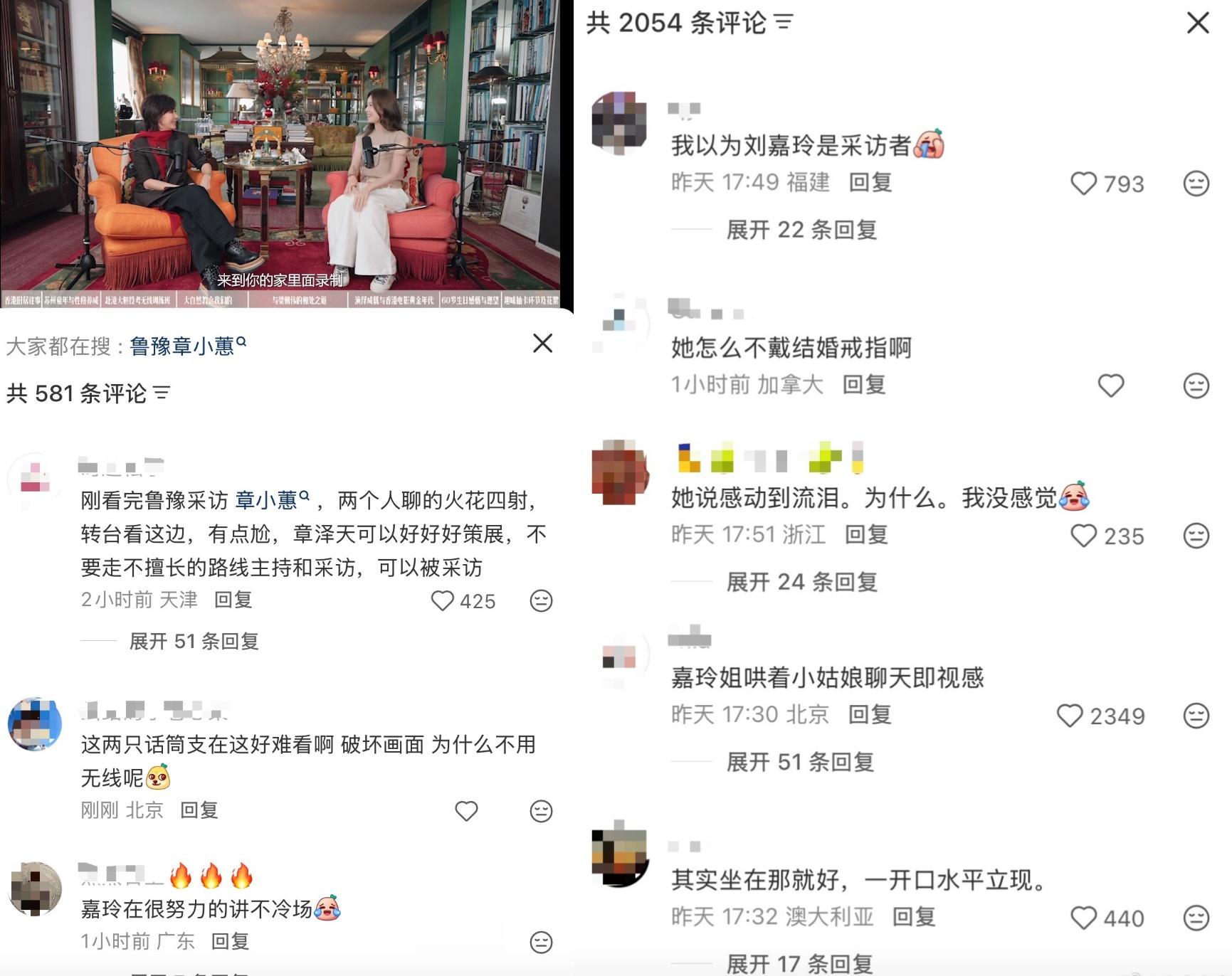Viewport: 1232px width, 976px height.
Task: Open trending search 鲁豫章小蕙
Action: [188, 346]
